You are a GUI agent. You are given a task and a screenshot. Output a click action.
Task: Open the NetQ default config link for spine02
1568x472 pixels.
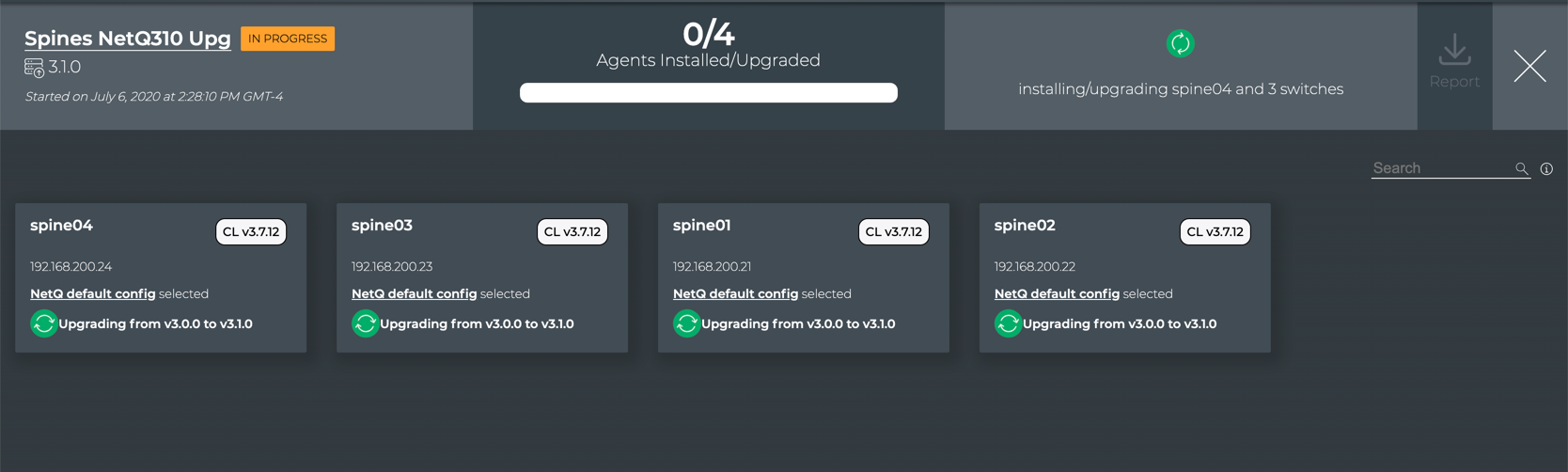click(x=1057, y=293)
